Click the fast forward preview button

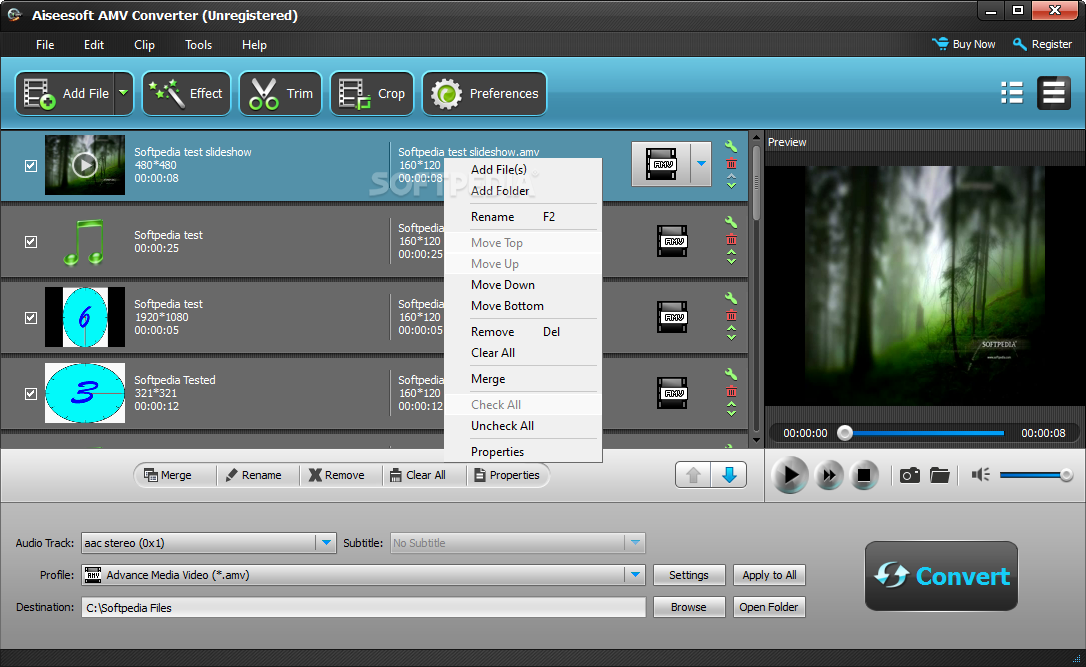click(x=829, y=475)
